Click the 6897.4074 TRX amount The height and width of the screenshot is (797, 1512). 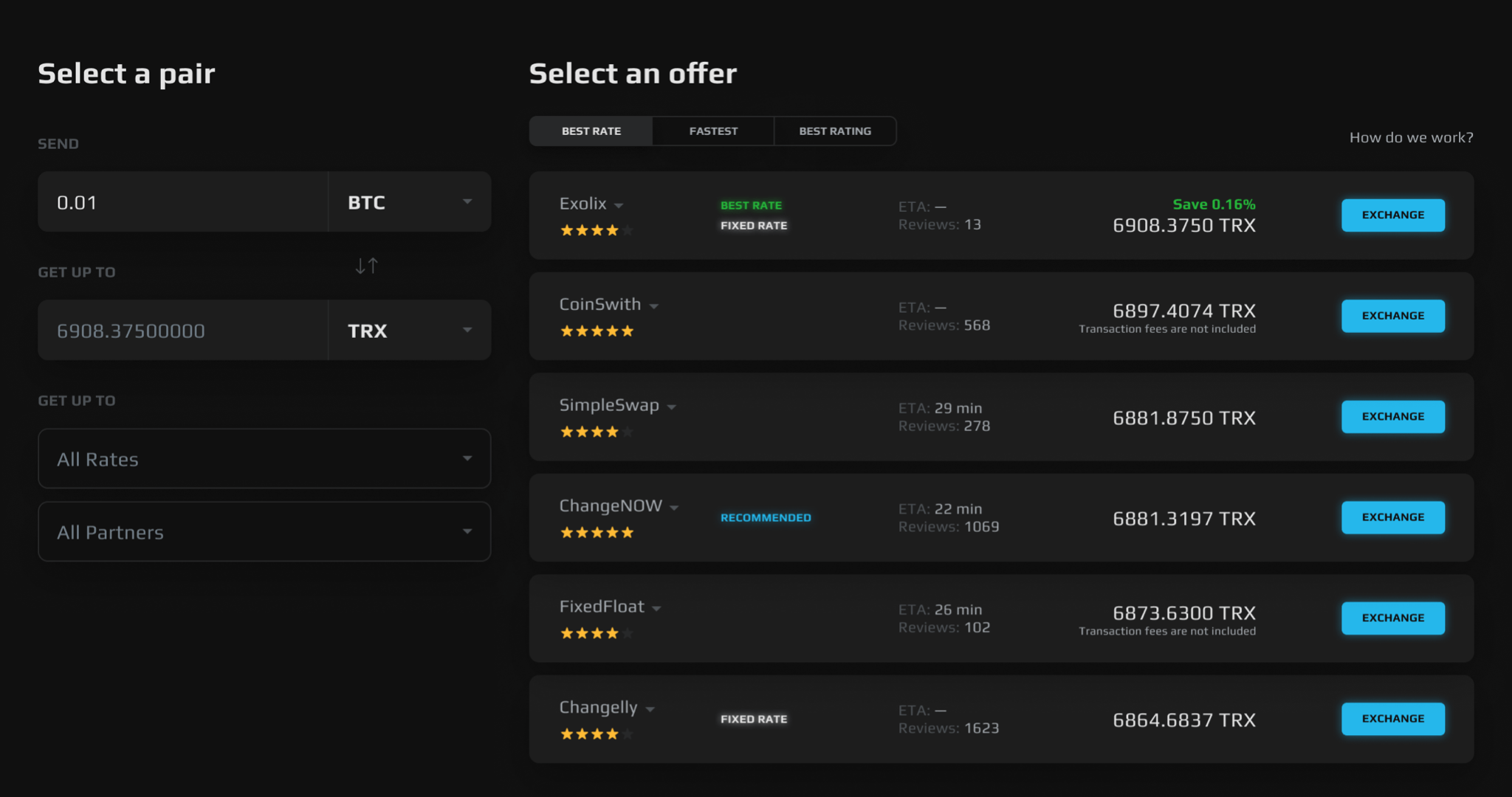[x=1184, y=311]
